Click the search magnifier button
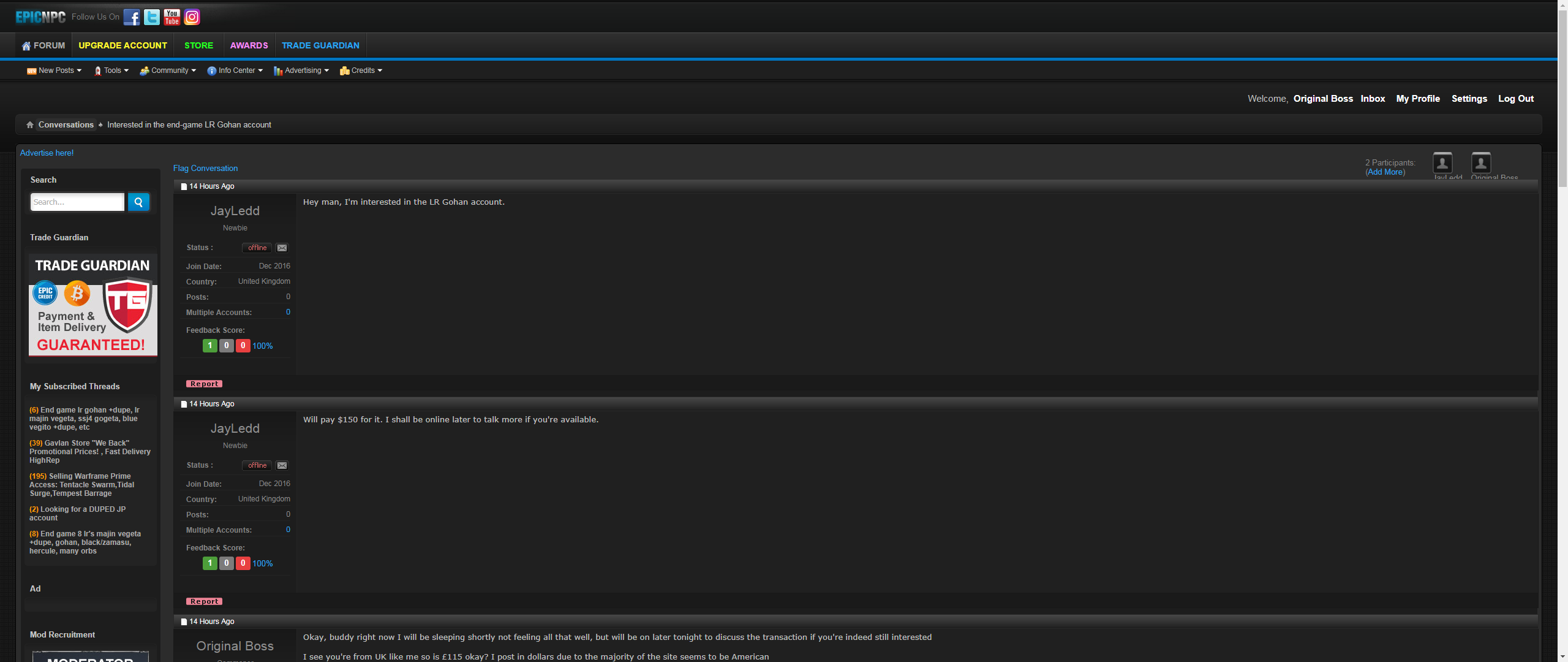Image resolution: width=1568 pixels, height=662 pixels. pyautogui.click(x=138, y=202)
